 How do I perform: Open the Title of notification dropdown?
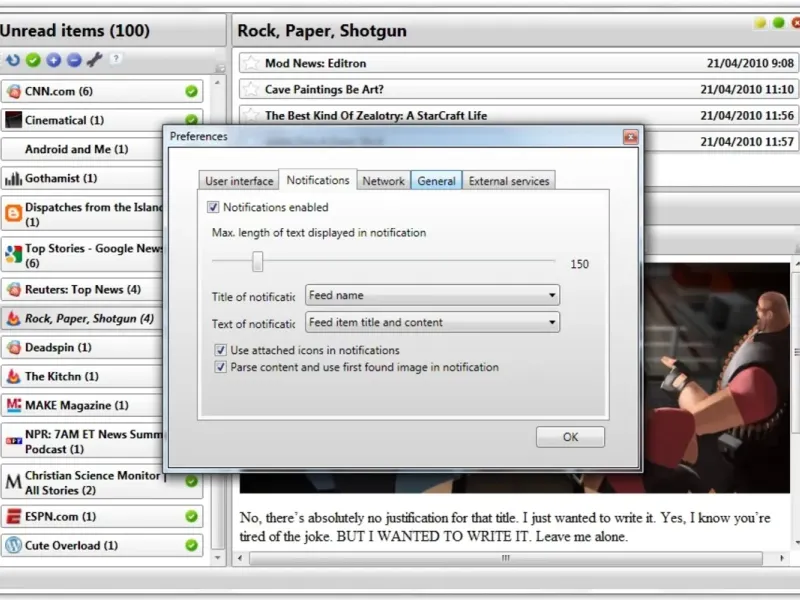(x=432, y=295)
